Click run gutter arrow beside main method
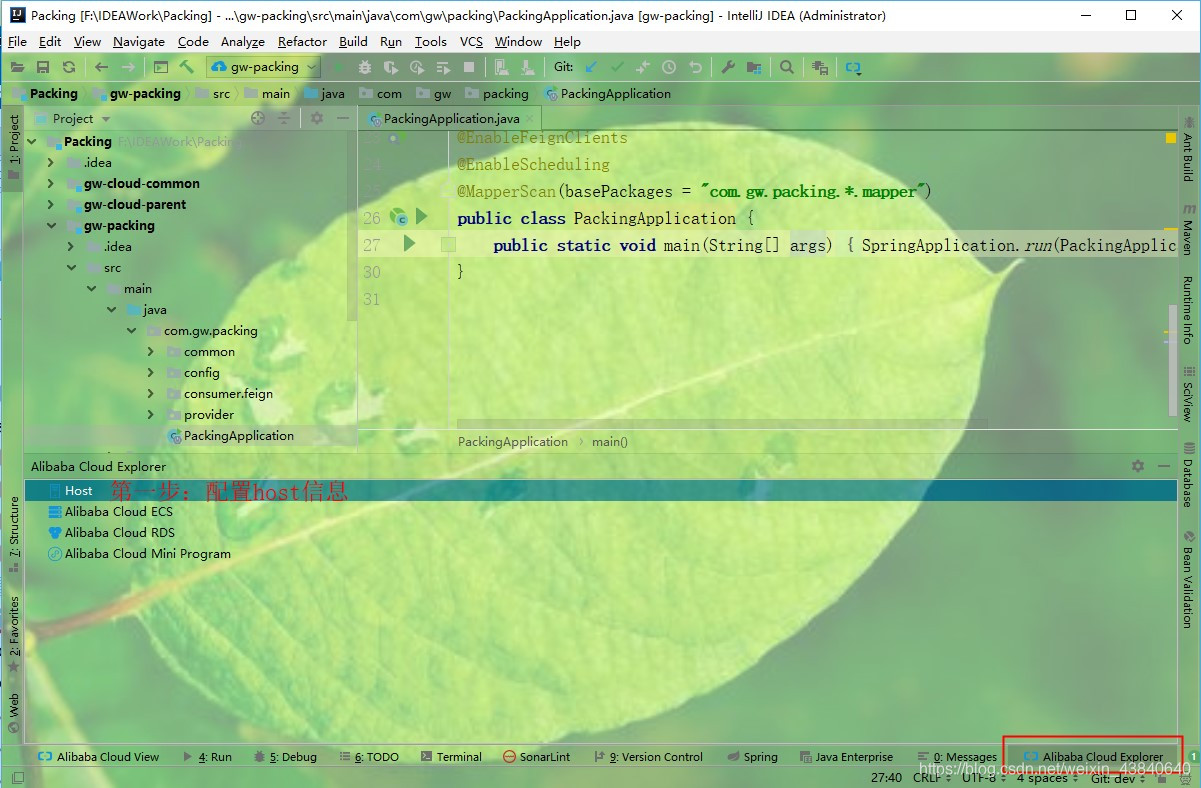This screenshot has width=1201, height=788. point(409,243)
